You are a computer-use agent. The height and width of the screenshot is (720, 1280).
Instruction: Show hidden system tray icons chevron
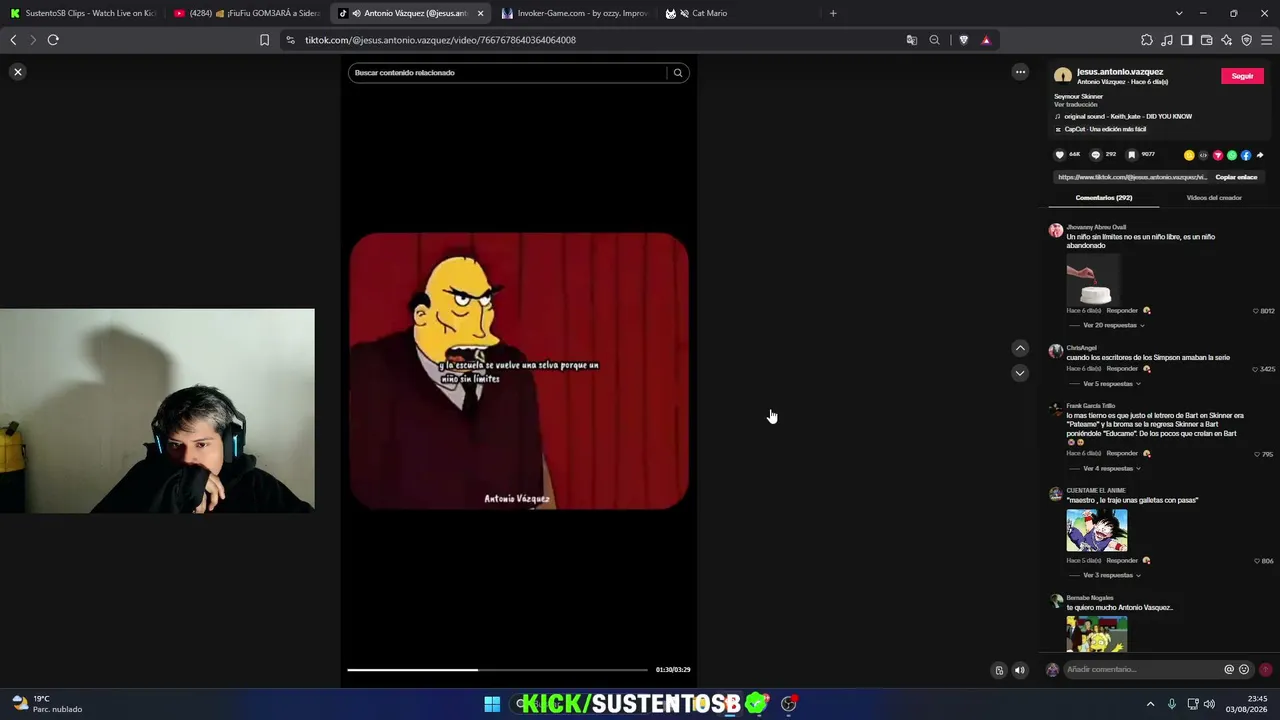(1150, 704)
